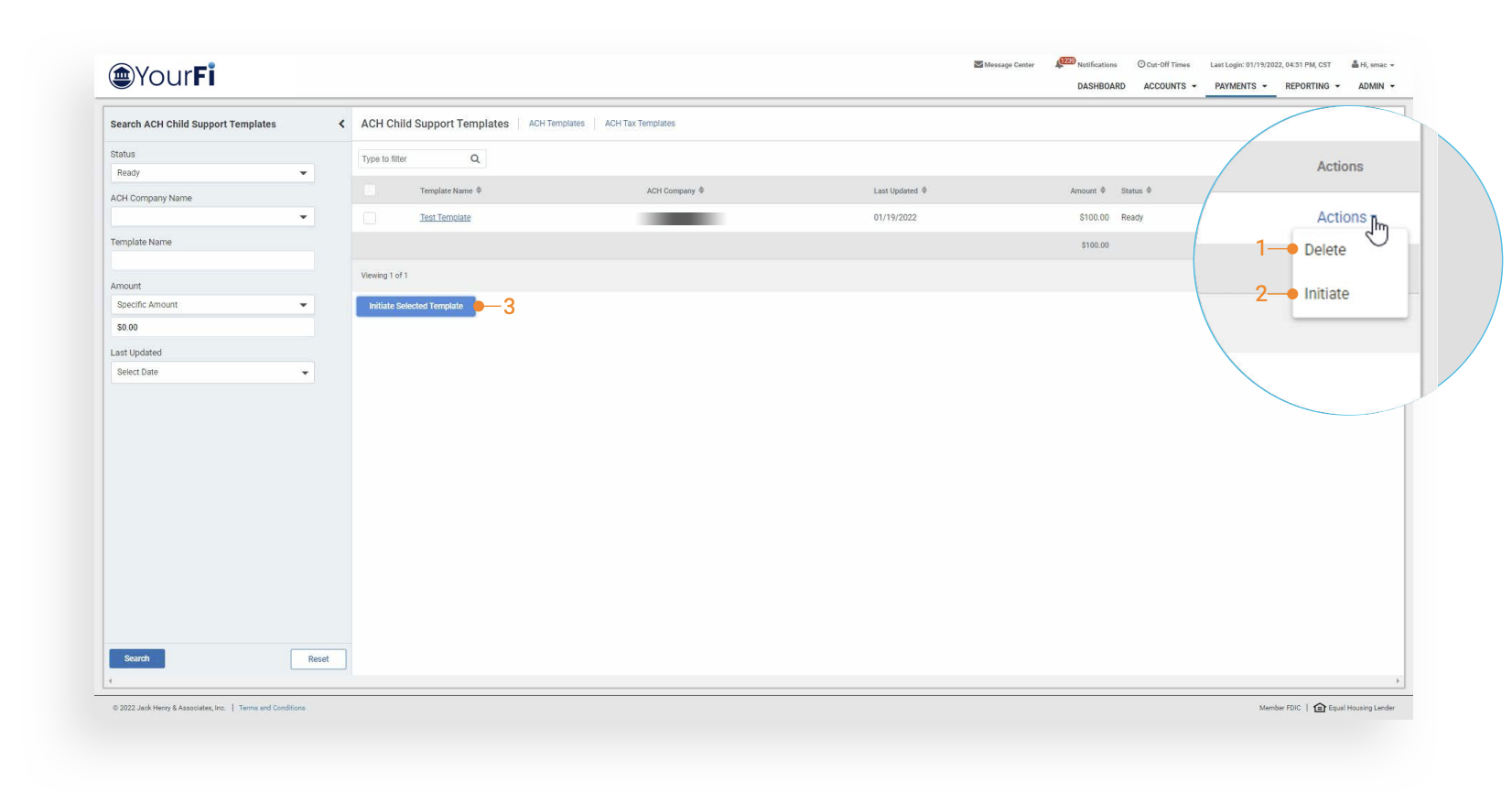Click Initiate Selected Template button

tap(416, 306)
